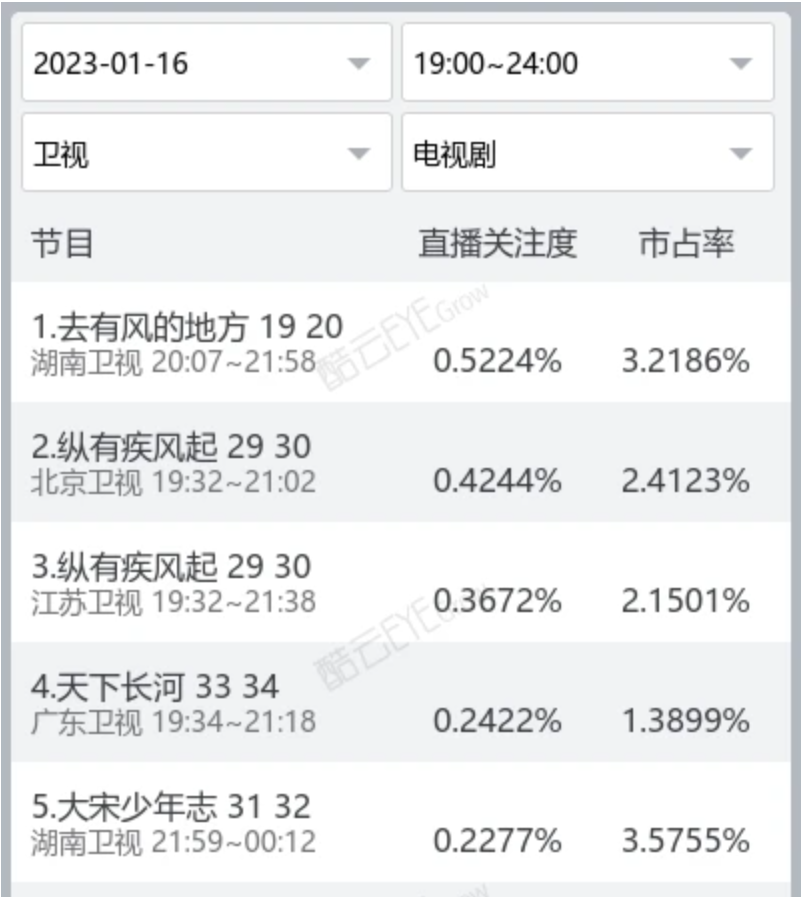804x897 pixels.
Task: Select the 3.5755% market share figure
Action: coord(686,841)
